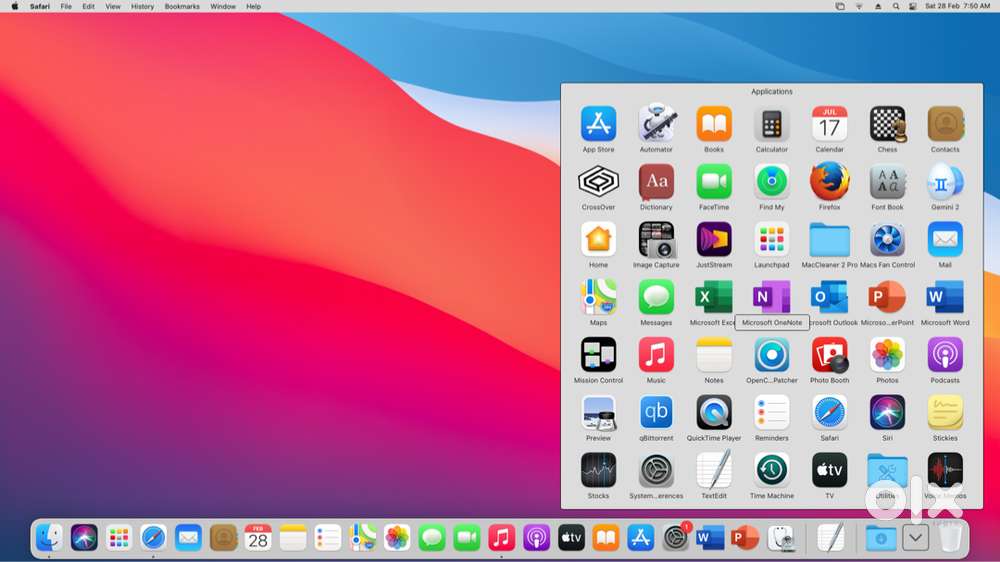The image size is (1000, 562).
Task: Open the Trash in the Dock
Action: 949,538
